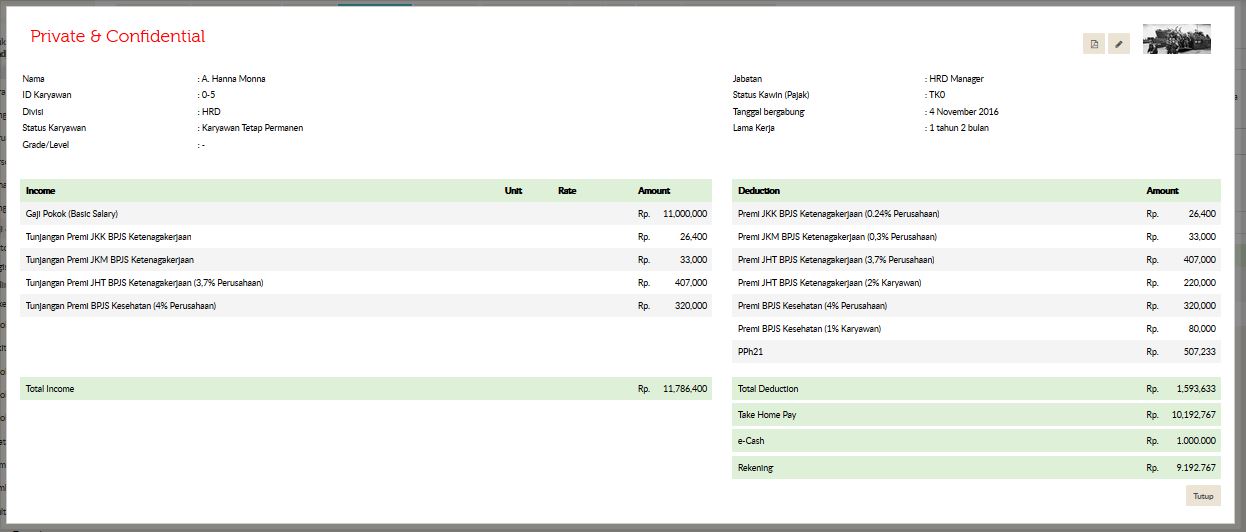Select tax status value TK0
Screen dimensions: 1246x532
(938, 95)
